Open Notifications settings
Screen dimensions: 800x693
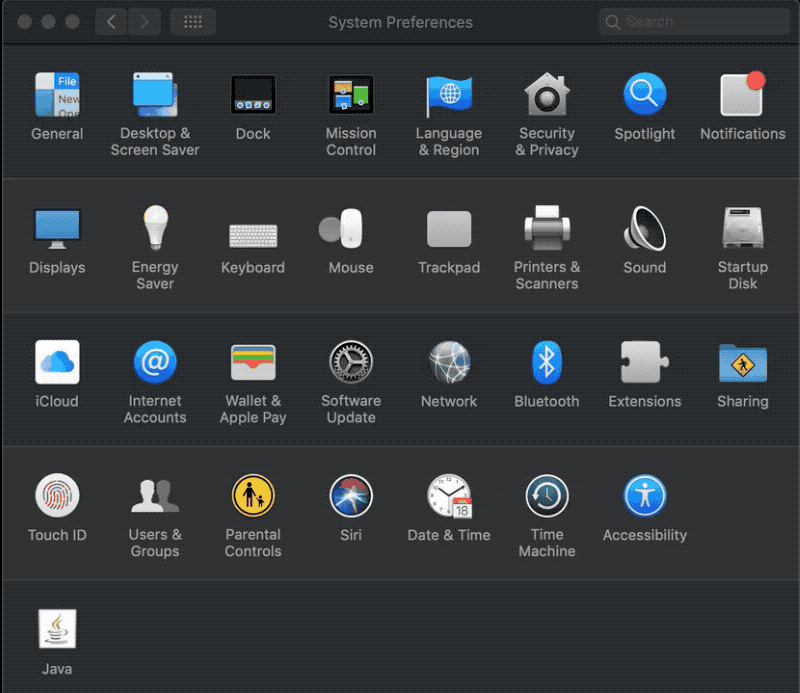[x=742, y=95]
